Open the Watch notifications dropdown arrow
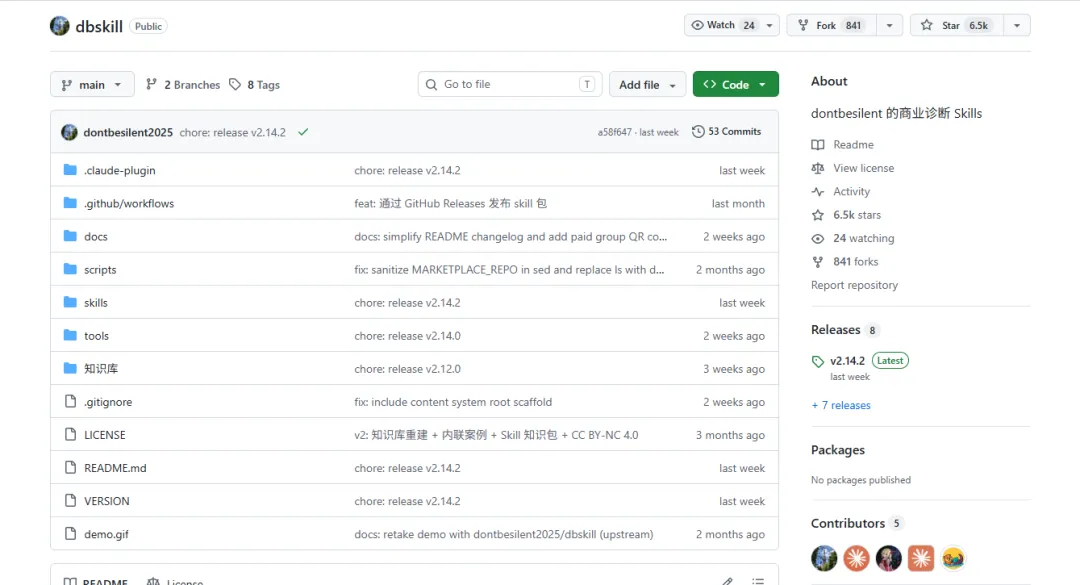 (x=769, y=25)
